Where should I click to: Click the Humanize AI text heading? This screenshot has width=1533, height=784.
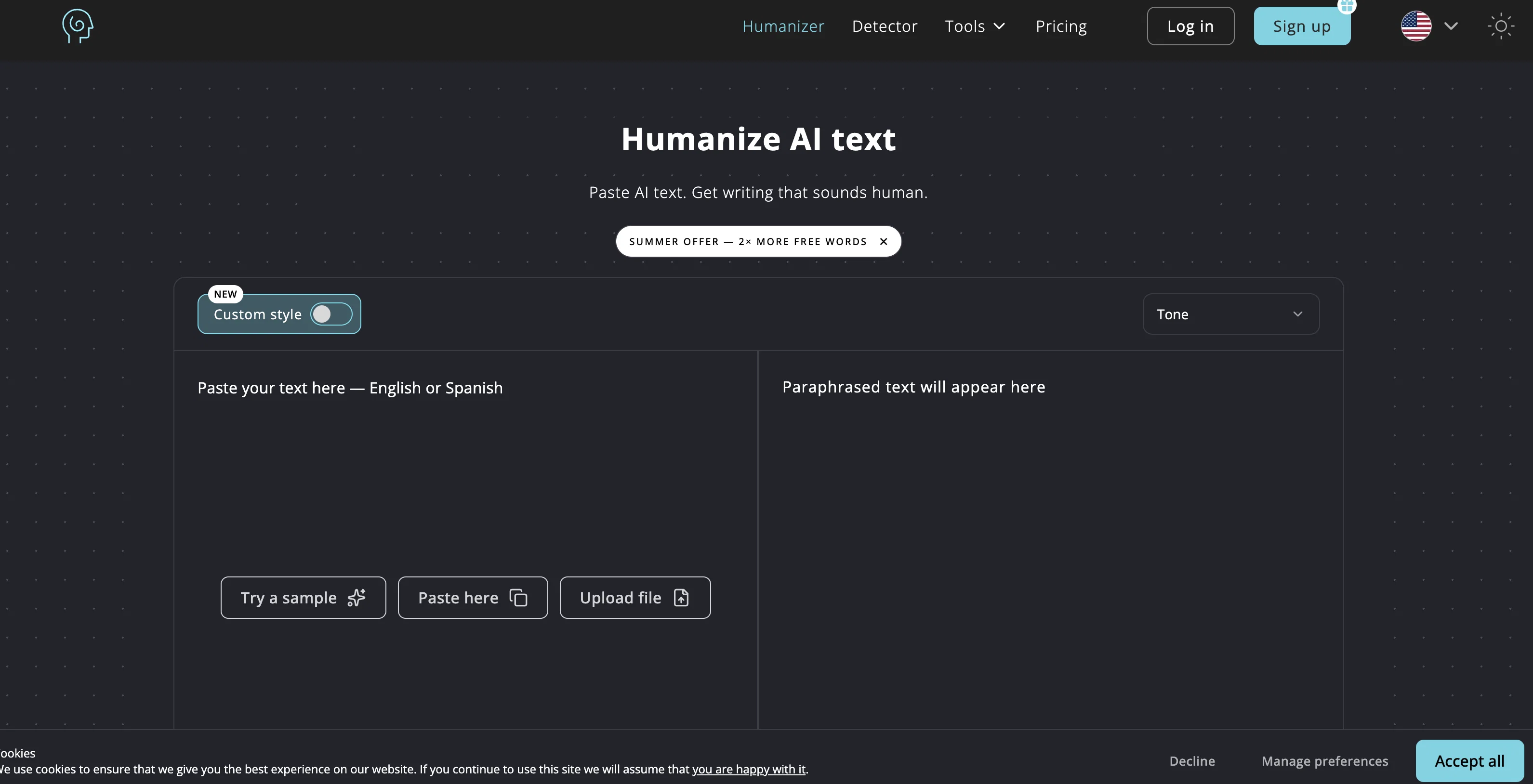tap(758, 139)
